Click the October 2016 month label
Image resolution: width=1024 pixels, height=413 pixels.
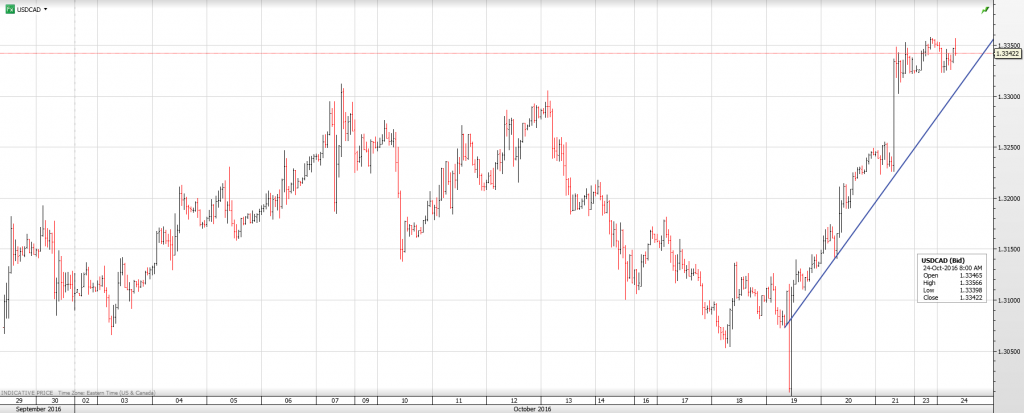point(531,408)
